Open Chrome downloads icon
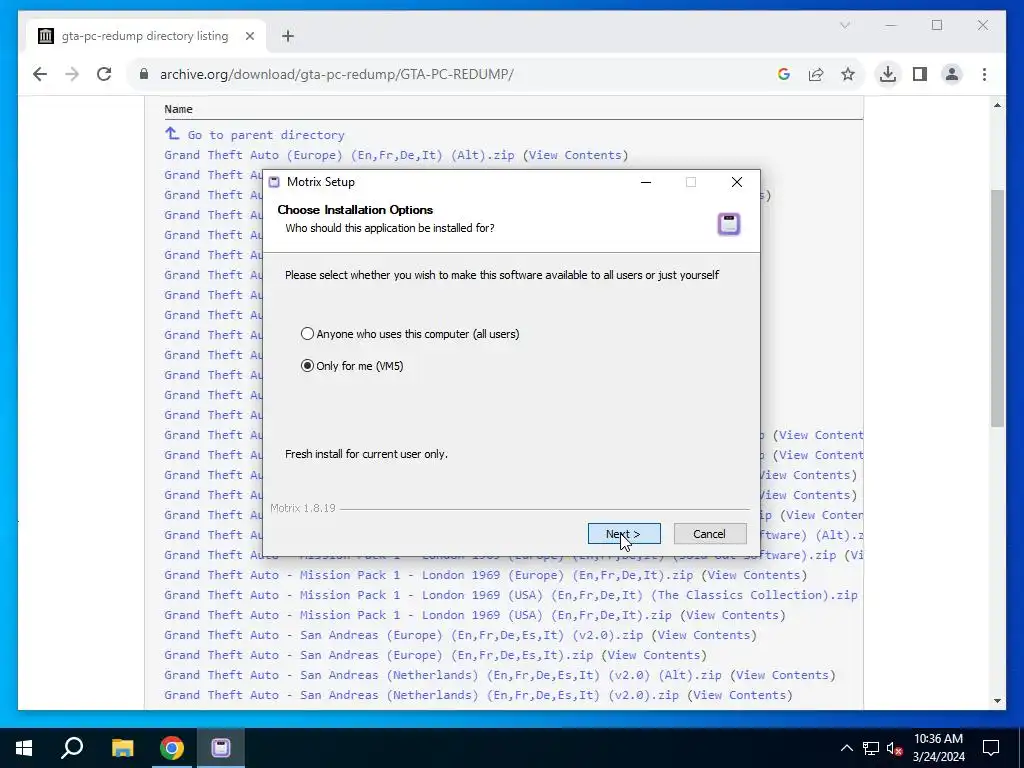This screenshot has width=1024, height=768. click(888, 74)
